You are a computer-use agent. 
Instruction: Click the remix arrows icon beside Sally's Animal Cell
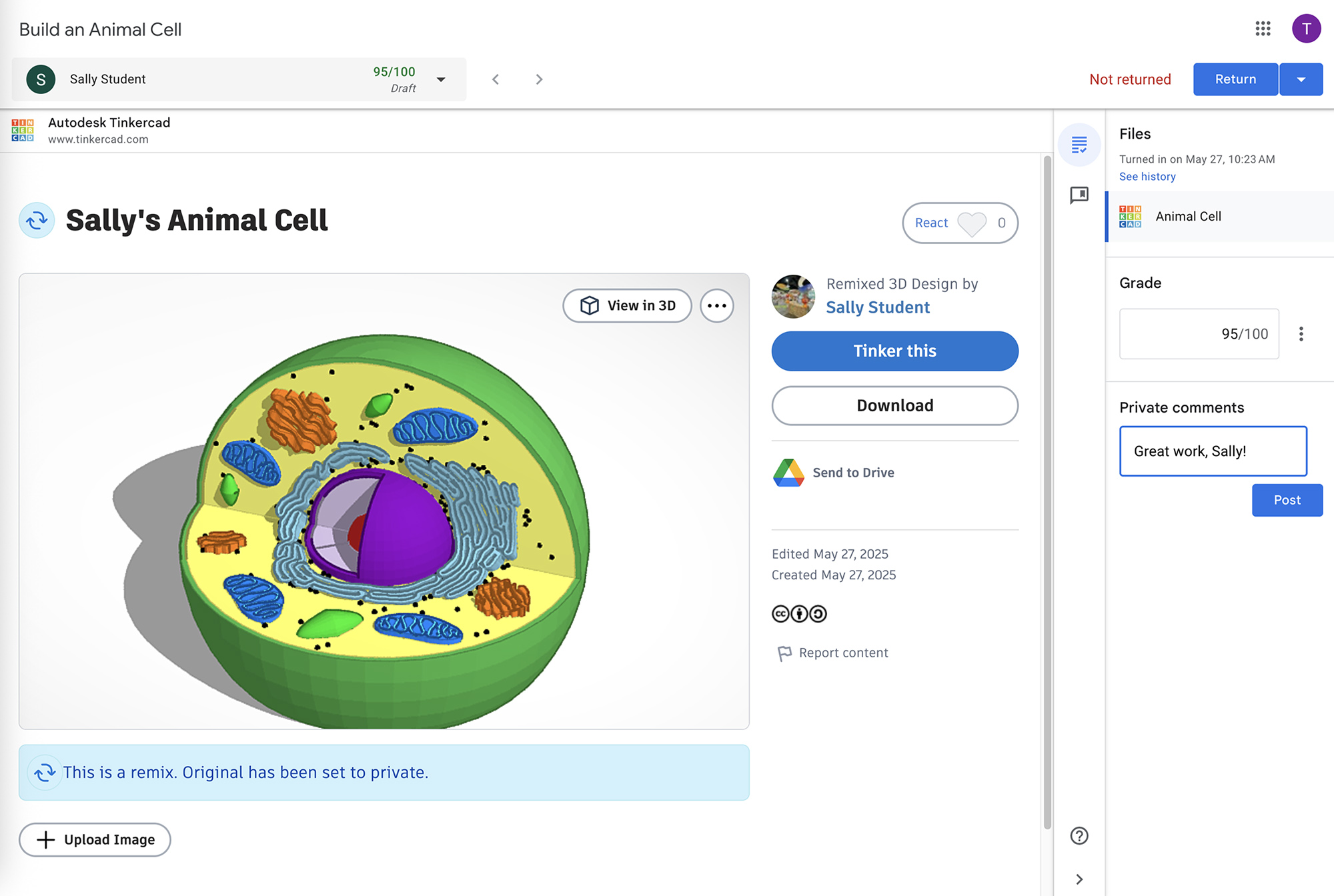[37, 220]
